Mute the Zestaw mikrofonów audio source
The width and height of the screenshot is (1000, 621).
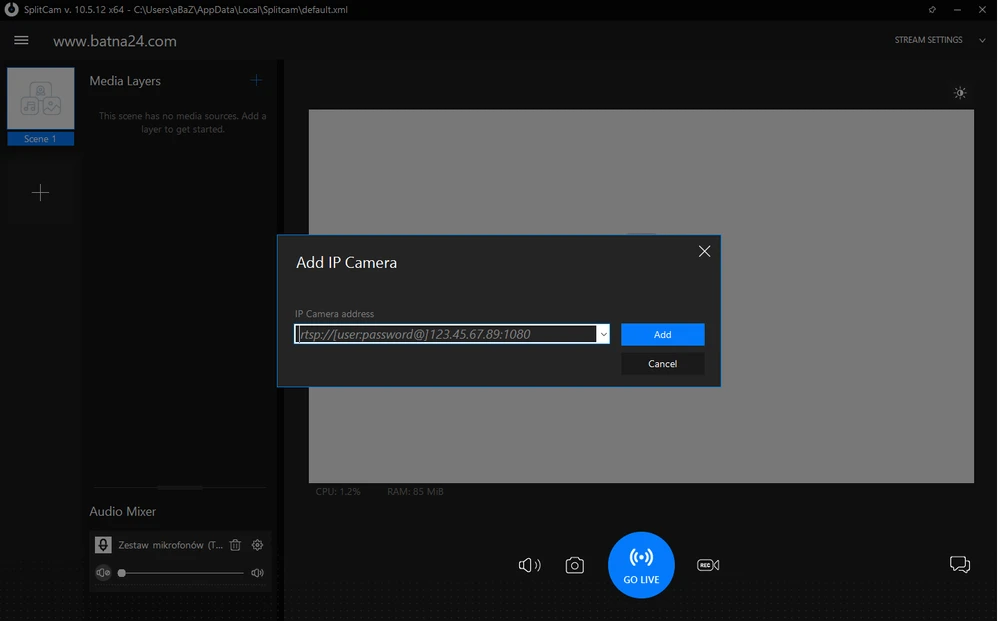103,572
